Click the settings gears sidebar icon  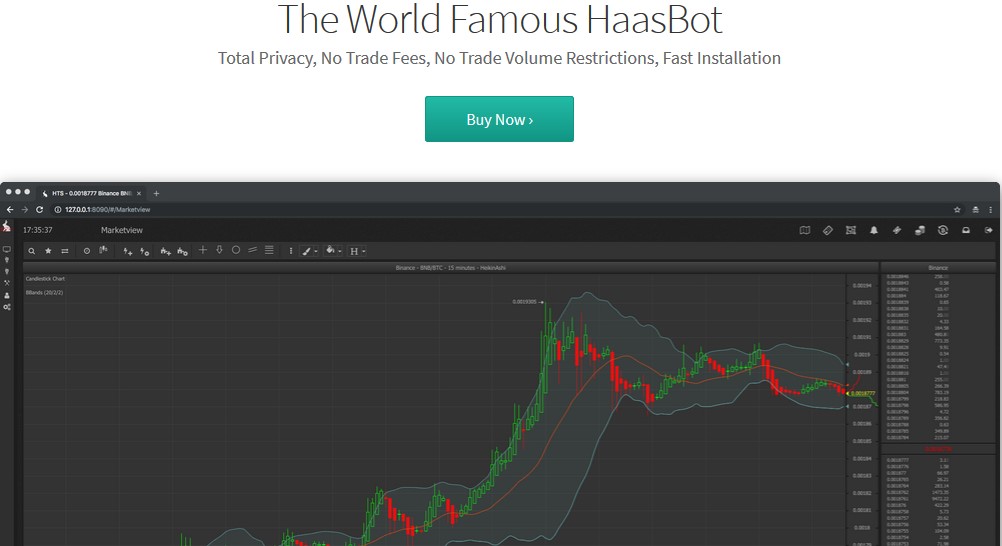[x=6, y=307]
